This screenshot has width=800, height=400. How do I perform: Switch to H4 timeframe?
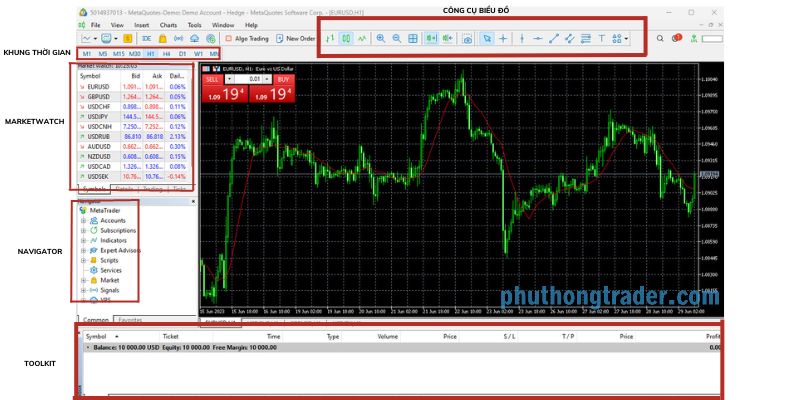166,54
